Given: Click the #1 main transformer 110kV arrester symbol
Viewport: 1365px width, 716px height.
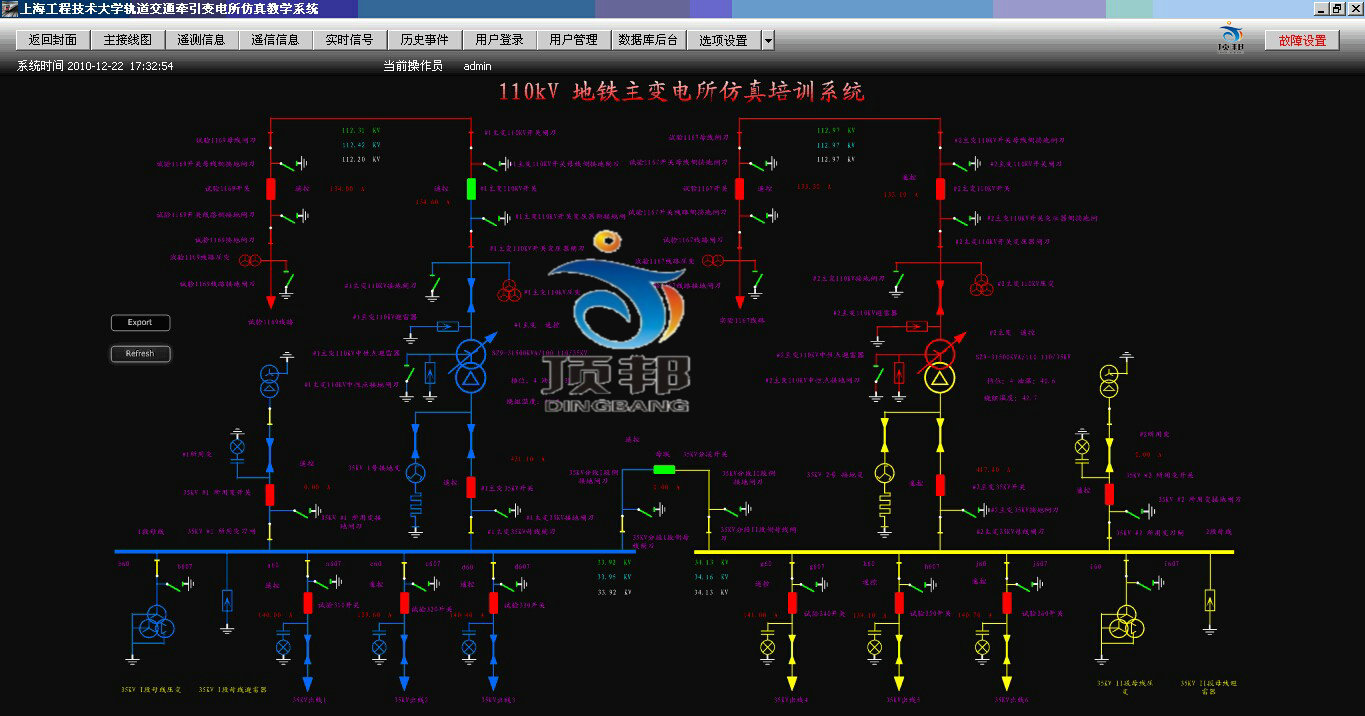Looking at the screenshot, I should pyautogui.click(x=448, y=326).
